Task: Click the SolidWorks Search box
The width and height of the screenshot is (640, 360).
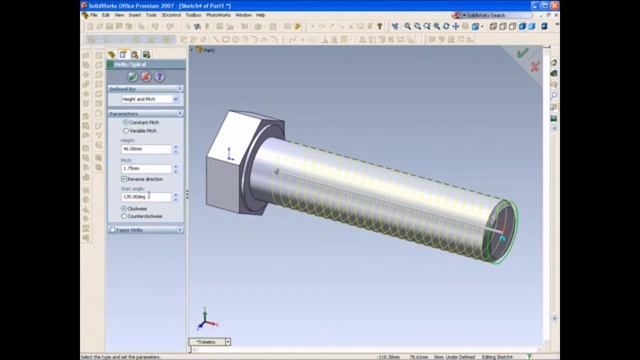Action: pyautogui.click(x=499, y=15)
